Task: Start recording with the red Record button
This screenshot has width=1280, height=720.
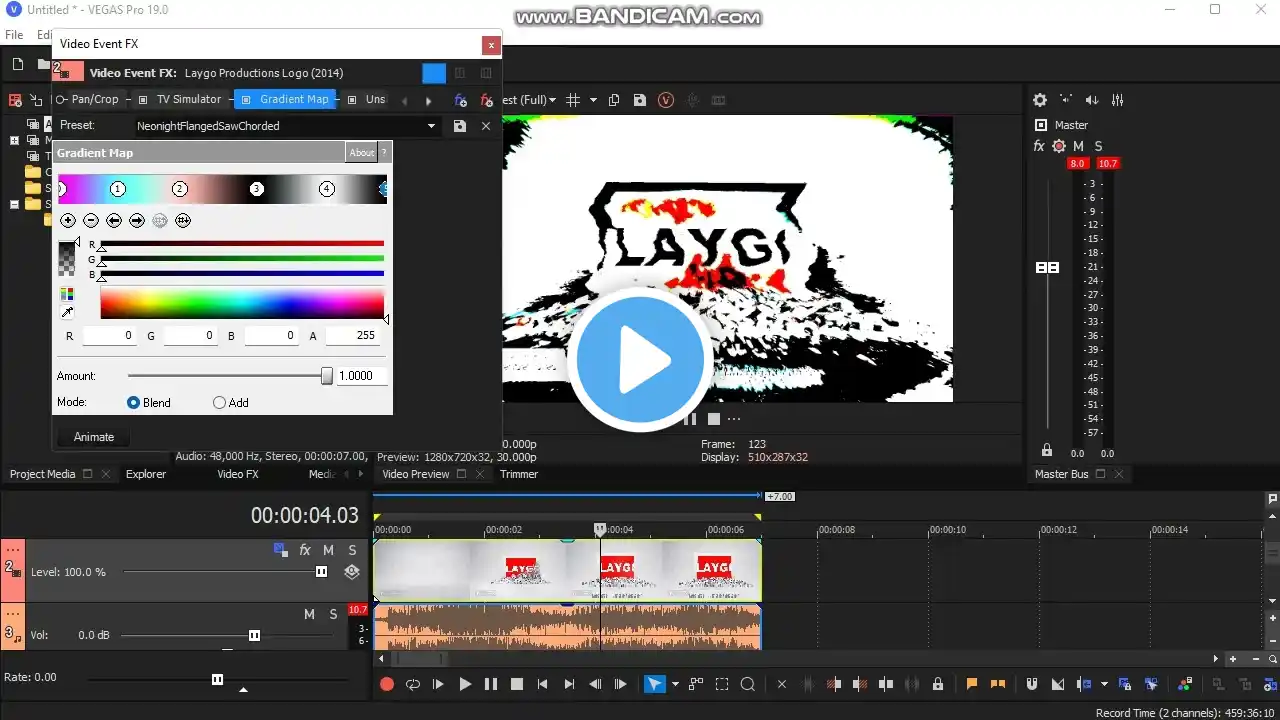Action: coord(387,684)
